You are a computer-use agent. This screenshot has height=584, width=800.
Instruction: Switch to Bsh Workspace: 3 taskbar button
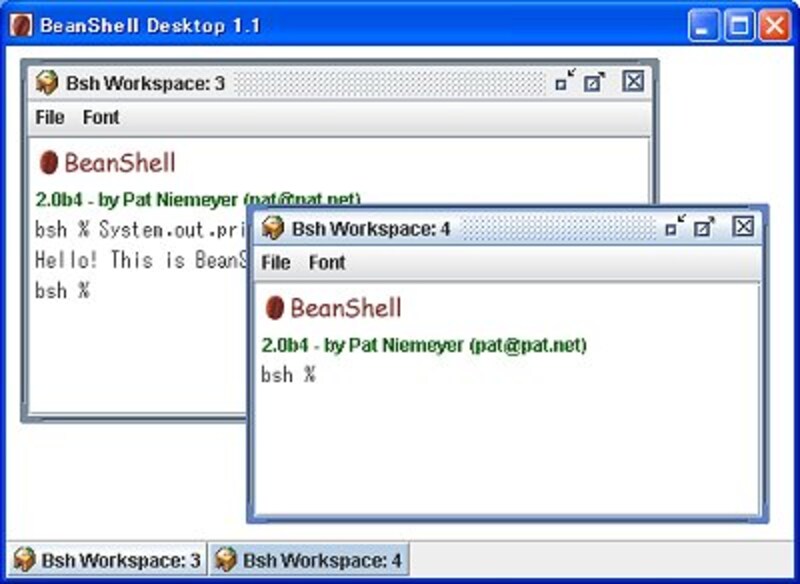coord(106,560)
